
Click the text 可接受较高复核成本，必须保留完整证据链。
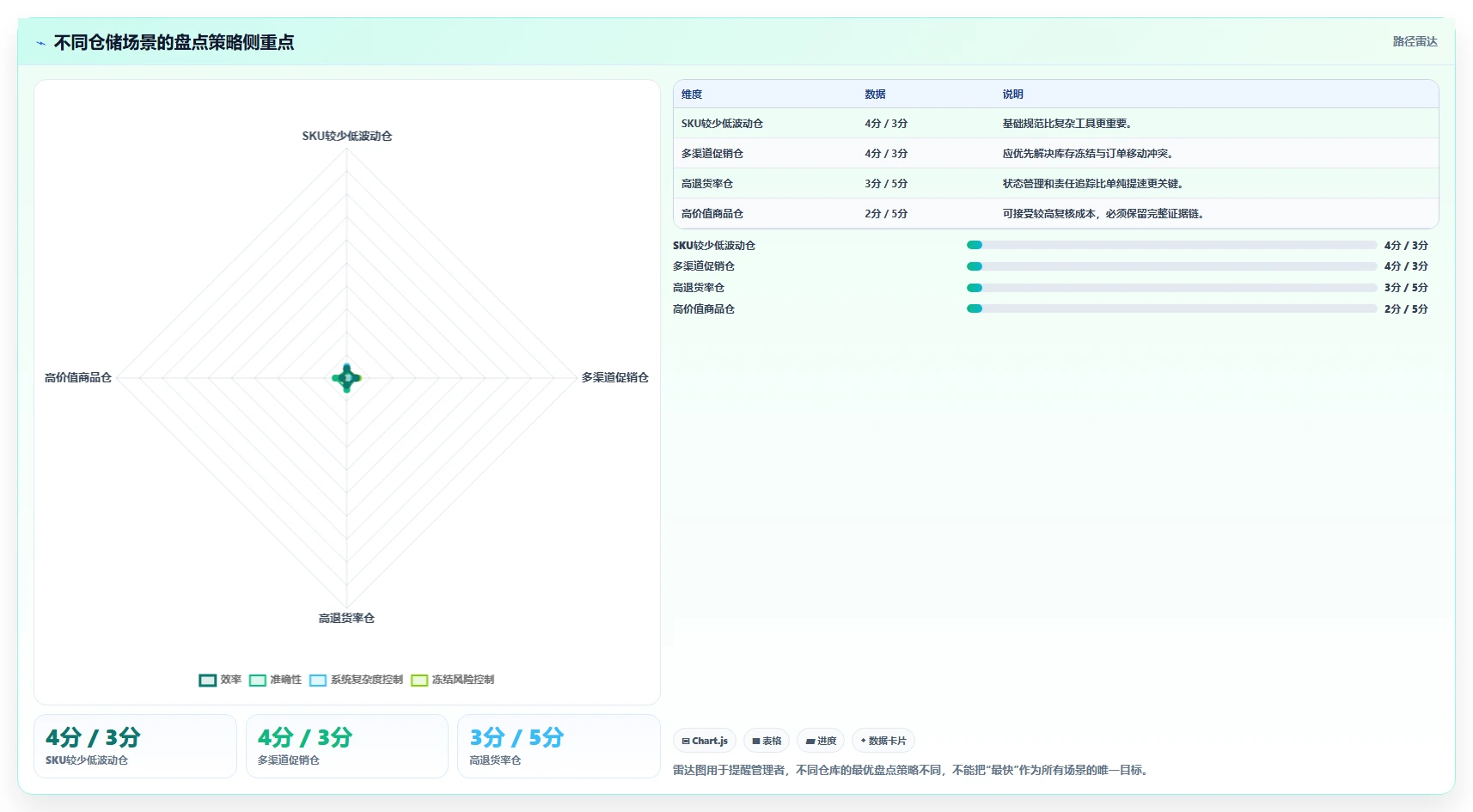1104,214
